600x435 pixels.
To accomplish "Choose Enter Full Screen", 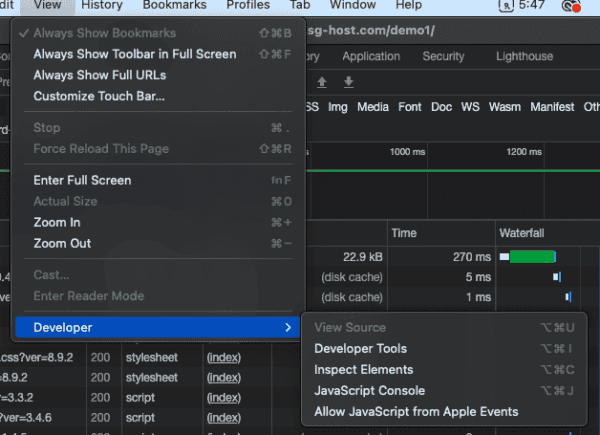I will (157, 181).
